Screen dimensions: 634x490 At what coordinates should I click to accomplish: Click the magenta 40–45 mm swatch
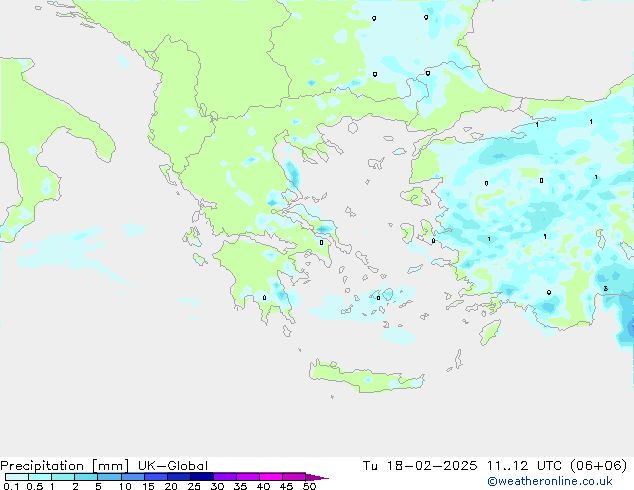click(271, 477)
